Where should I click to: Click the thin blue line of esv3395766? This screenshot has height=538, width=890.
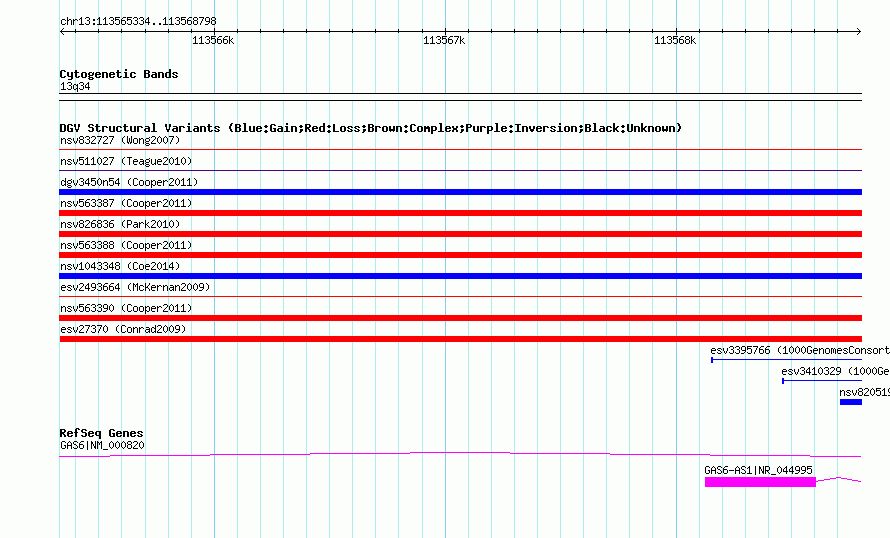[x=787, y=360]
